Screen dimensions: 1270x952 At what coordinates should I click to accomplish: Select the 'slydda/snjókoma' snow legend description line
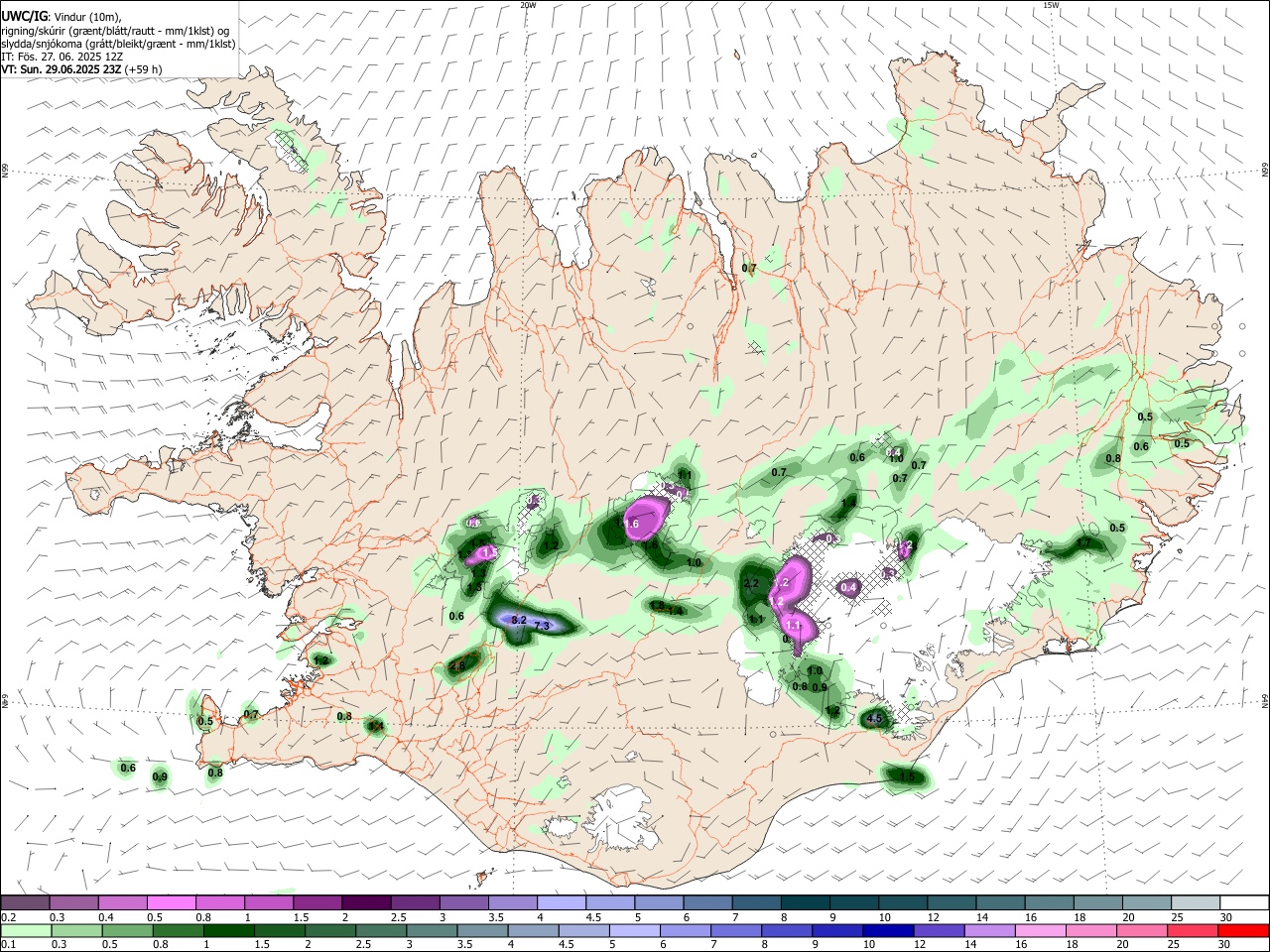(x=118, y=43)
